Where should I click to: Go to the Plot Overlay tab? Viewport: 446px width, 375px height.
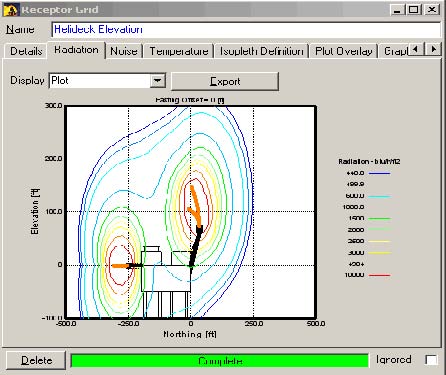pos(344,51)
